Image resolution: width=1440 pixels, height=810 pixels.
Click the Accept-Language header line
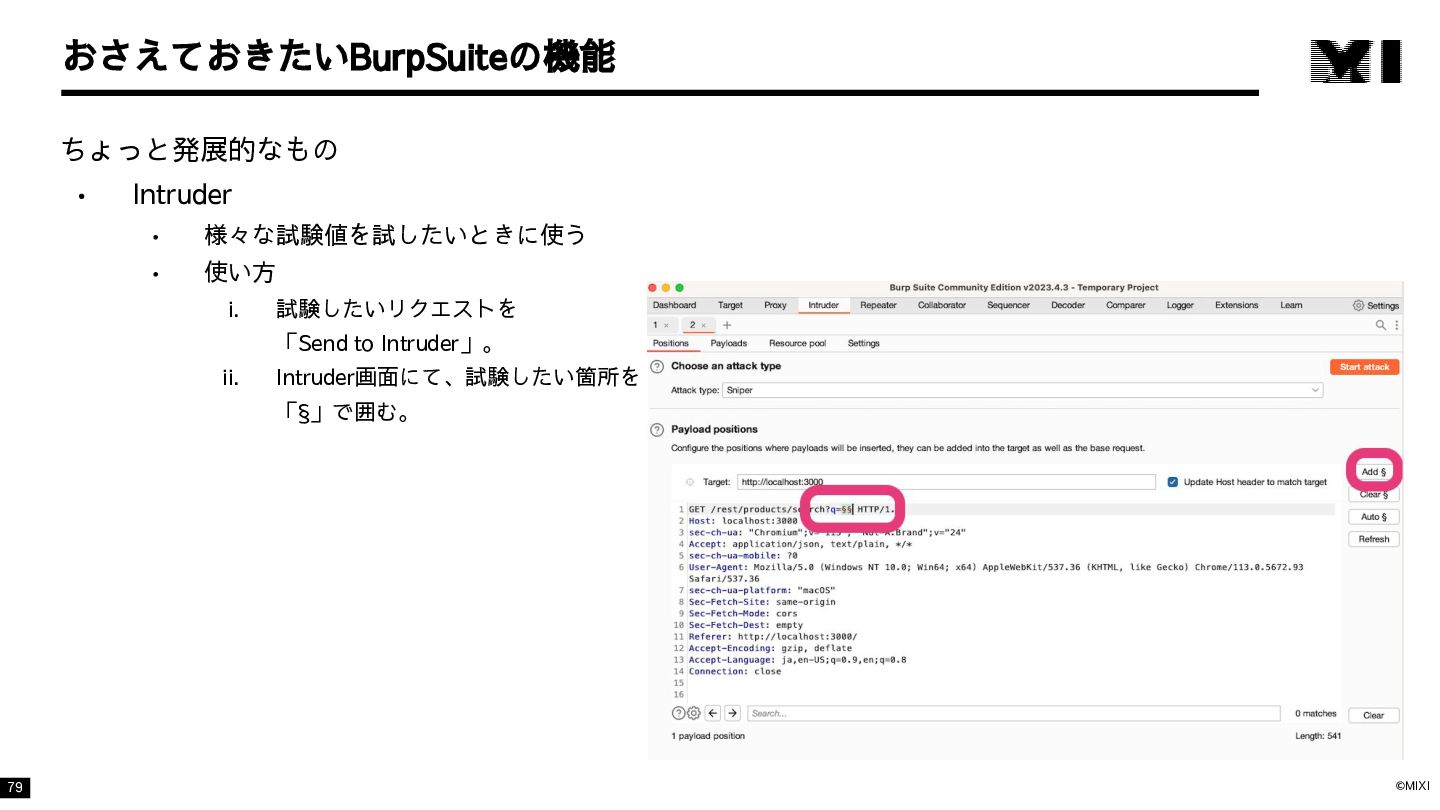pyautogui.click(x=797, y=660)
